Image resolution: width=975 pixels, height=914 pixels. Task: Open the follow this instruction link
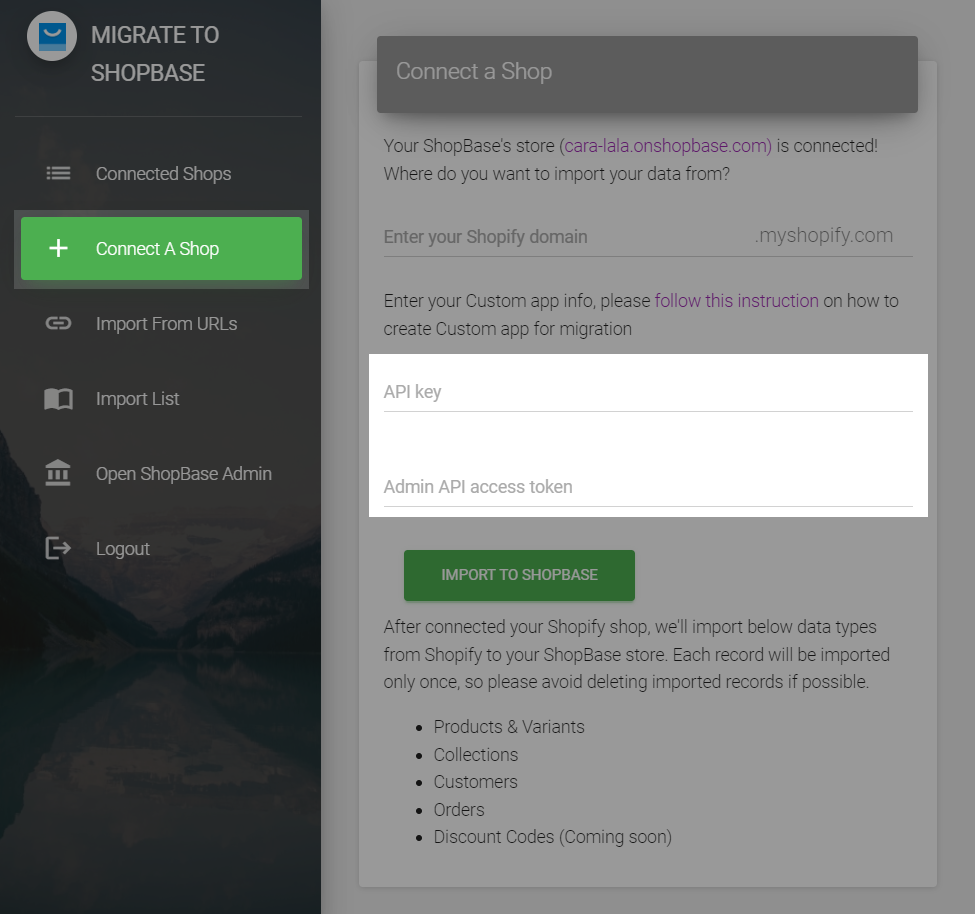point(737,301)
